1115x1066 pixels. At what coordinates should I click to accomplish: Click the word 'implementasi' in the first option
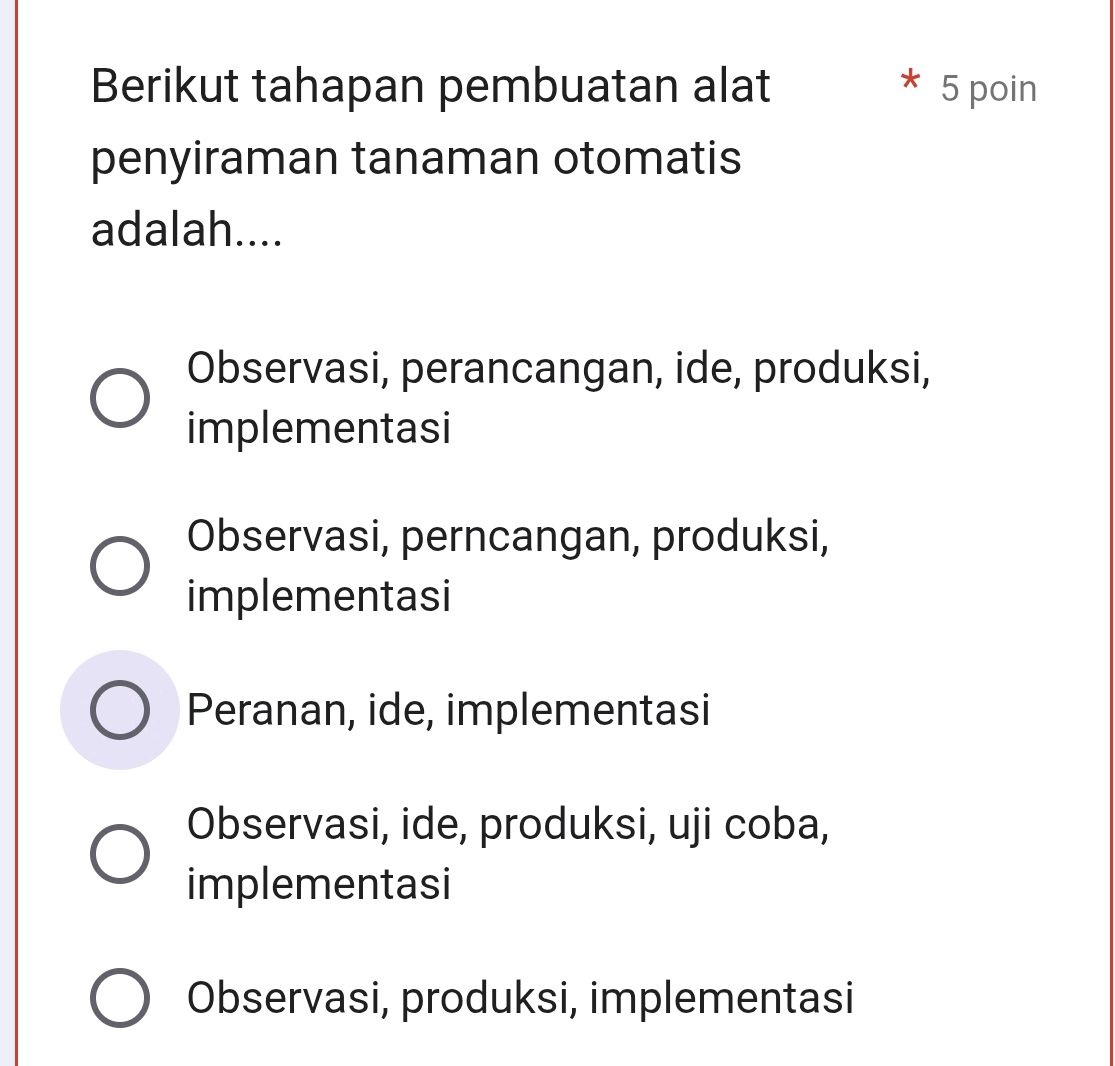click(x=319, y=428)
